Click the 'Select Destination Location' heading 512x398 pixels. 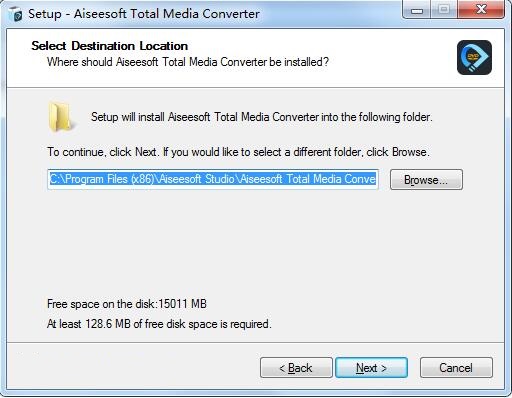(109, 46)
